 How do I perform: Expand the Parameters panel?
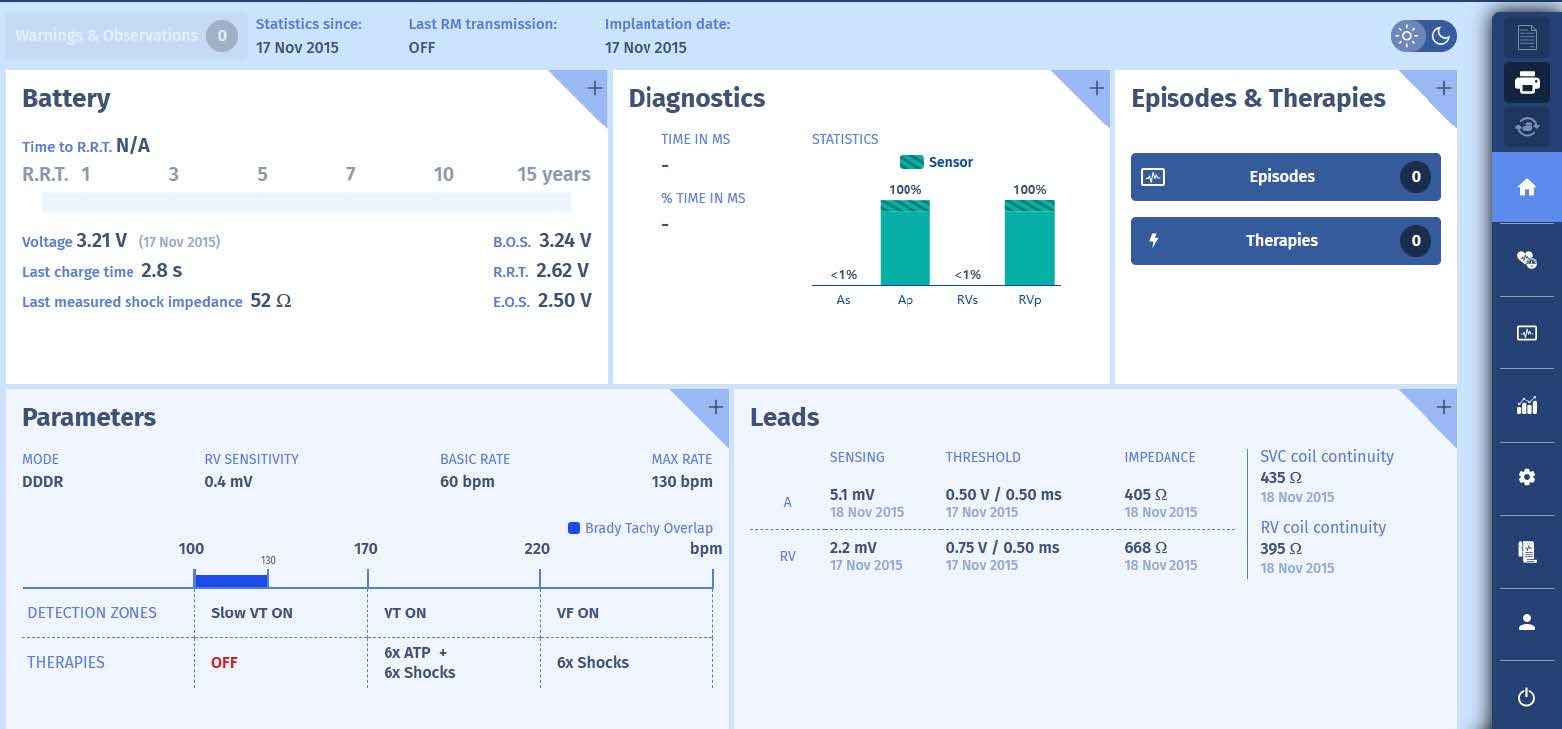coord(715,407)
